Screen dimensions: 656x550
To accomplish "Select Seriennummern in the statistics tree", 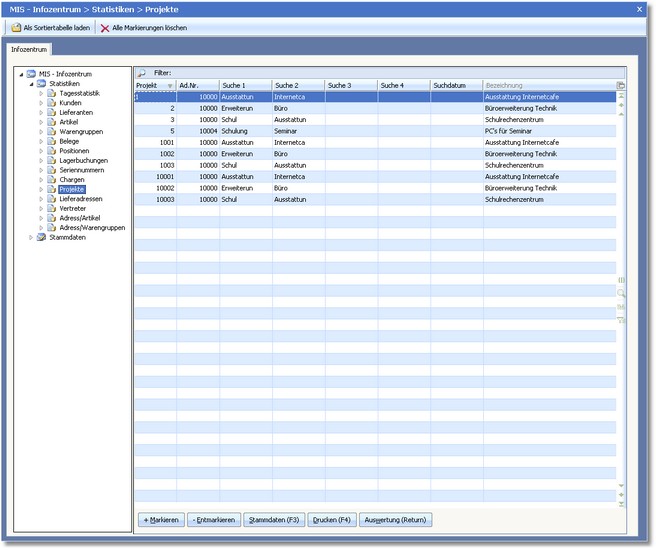I will point(83,170).
